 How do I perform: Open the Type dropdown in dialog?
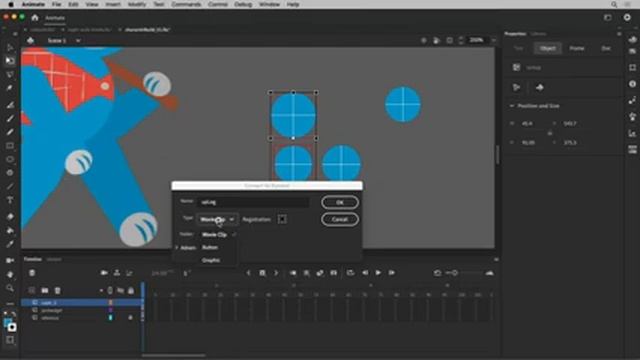[x=217, y=219]
